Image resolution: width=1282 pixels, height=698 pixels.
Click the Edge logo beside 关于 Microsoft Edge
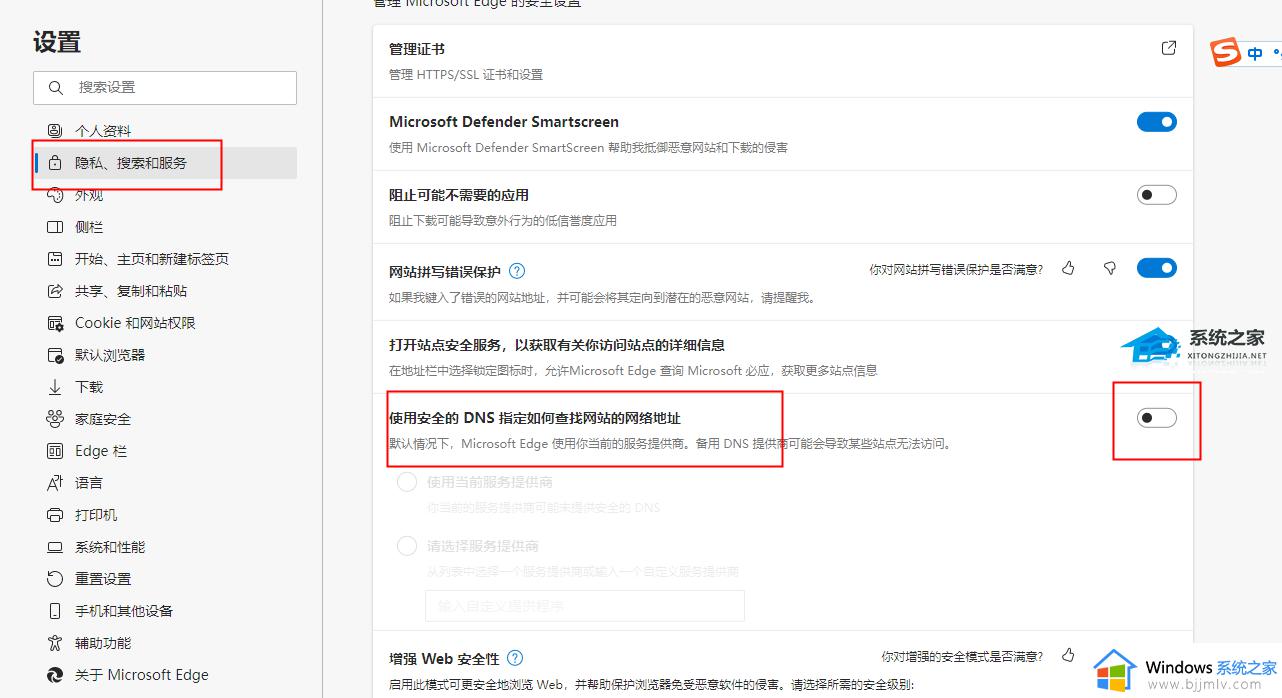(x=55, y=675)
